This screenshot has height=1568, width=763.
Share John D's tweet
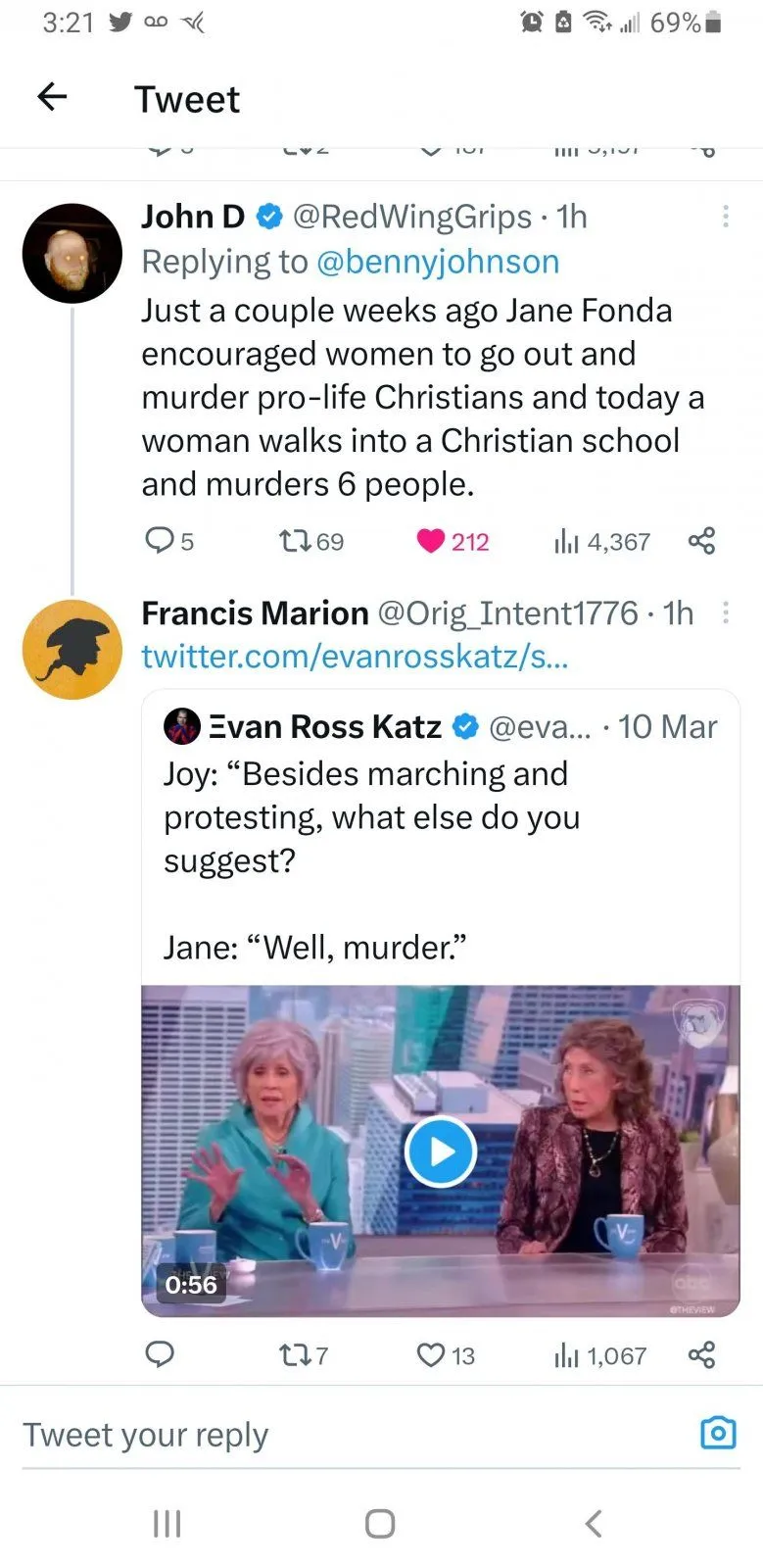coord(701,540)
